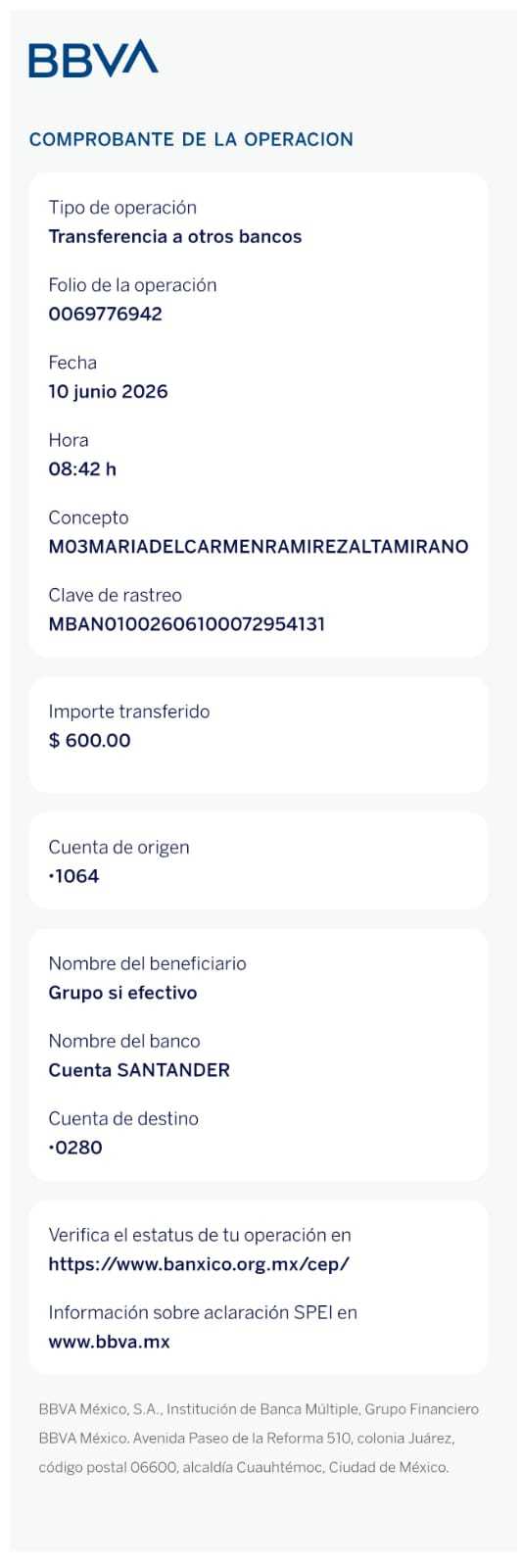Click the time 08:42 h
The image size is (522, 1568).
(82, 469)
